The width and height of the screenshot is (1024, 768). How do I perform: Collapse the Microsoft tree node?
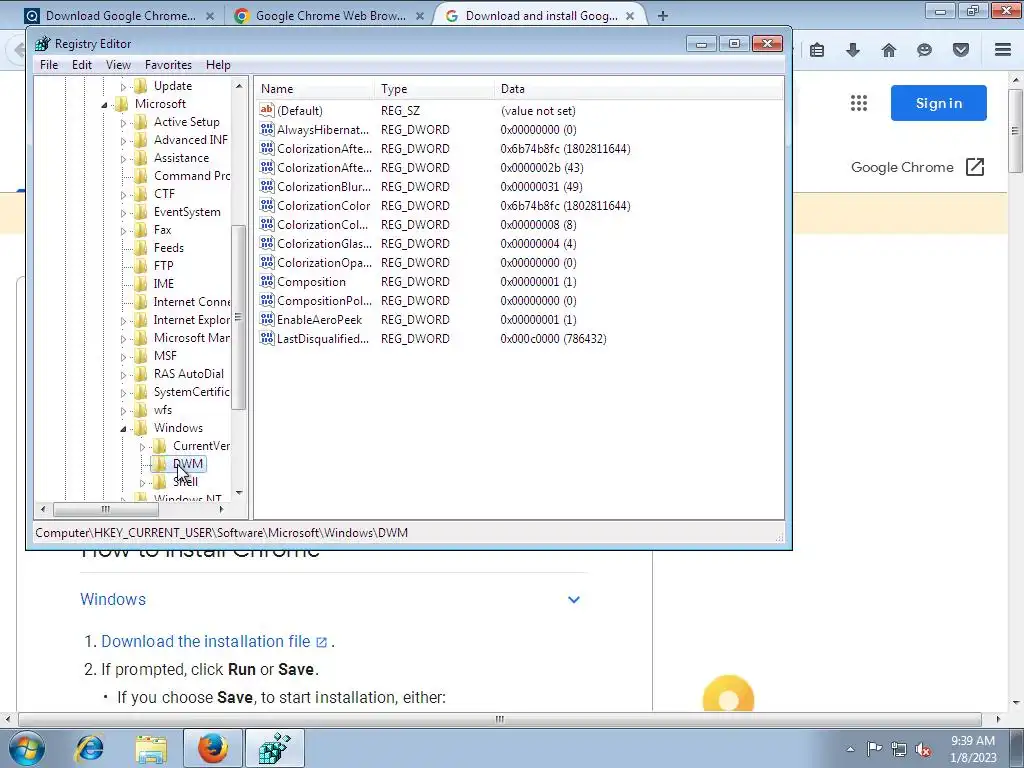coord(104,104)
